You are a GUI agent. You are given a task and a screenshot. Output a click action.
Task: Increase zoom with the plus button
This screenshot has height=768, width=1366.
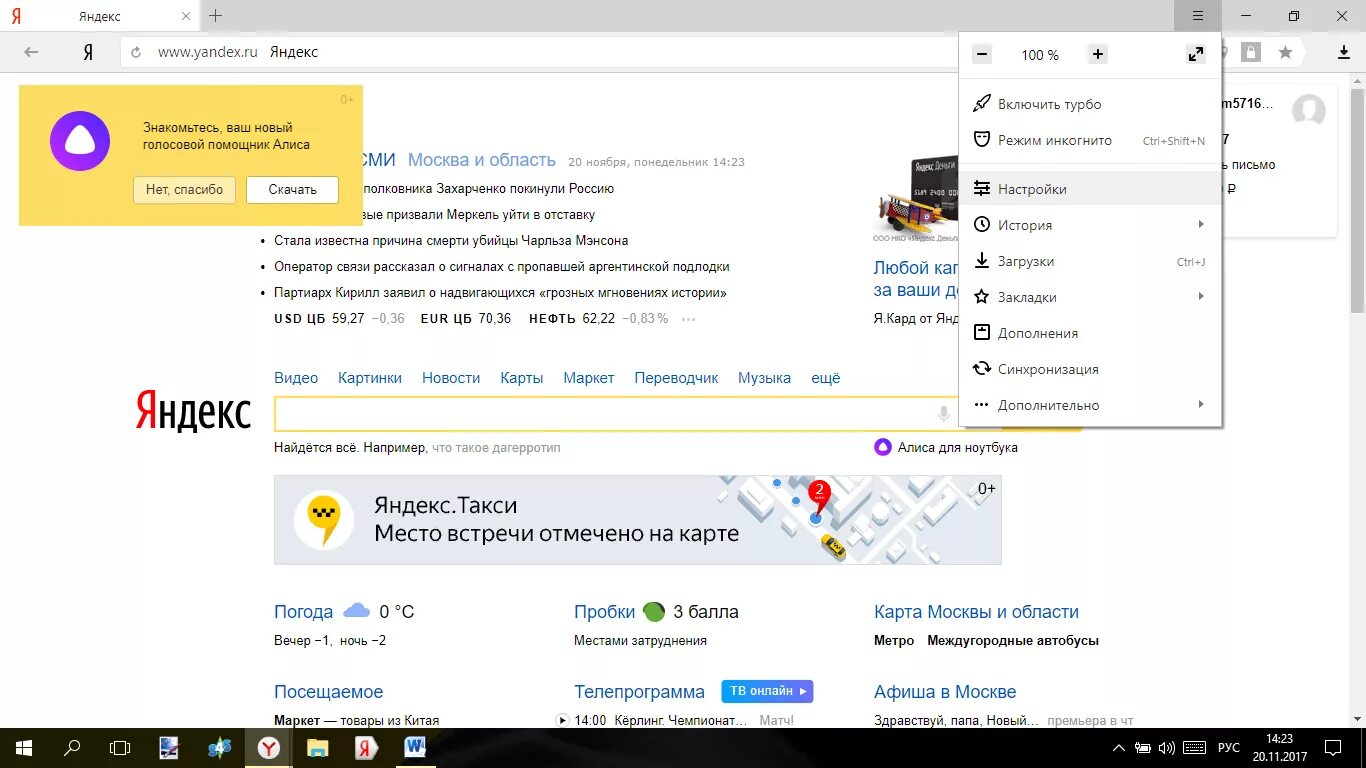point(1098,54)
